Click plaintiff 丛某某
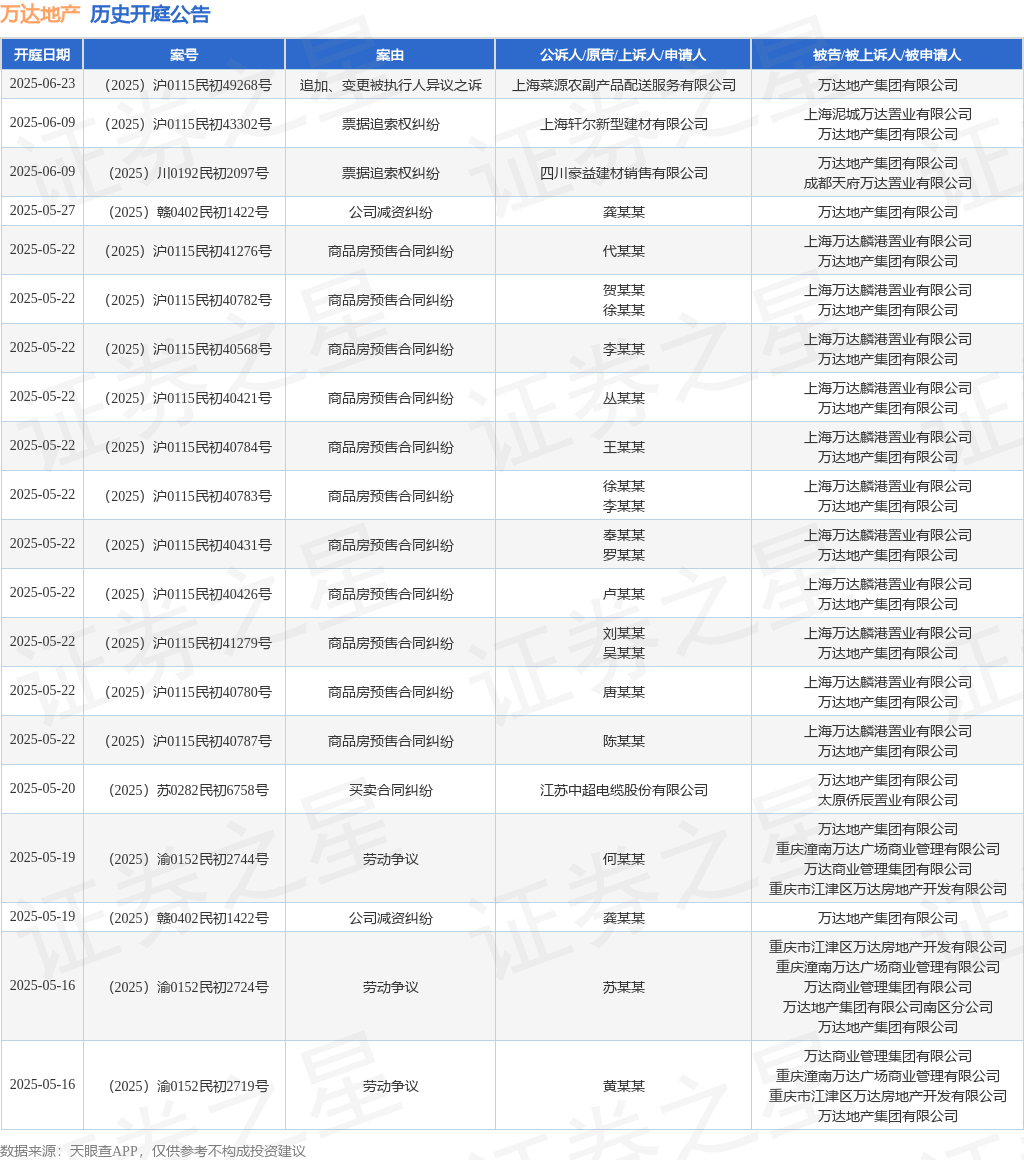This screenshot has width=1024, height=1160. (623, 398)
